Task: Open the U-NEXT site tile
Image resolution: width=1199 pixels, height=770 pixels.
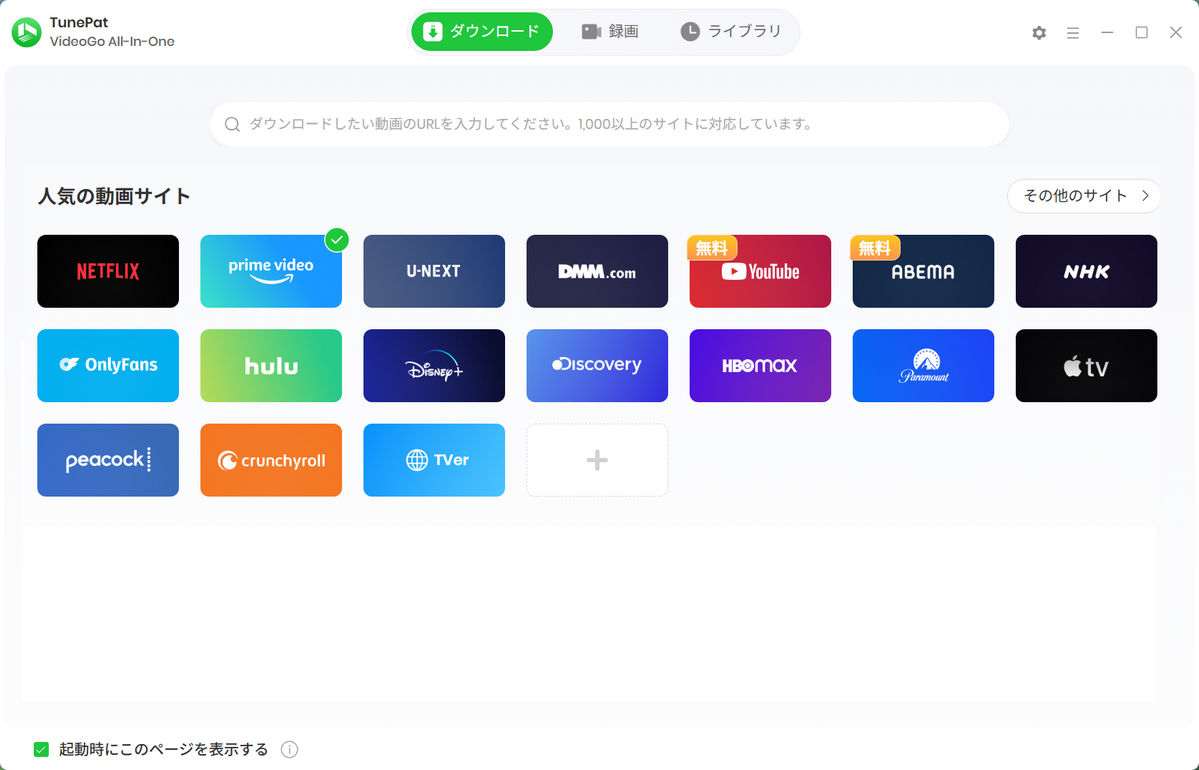Action: click(434, 271)
